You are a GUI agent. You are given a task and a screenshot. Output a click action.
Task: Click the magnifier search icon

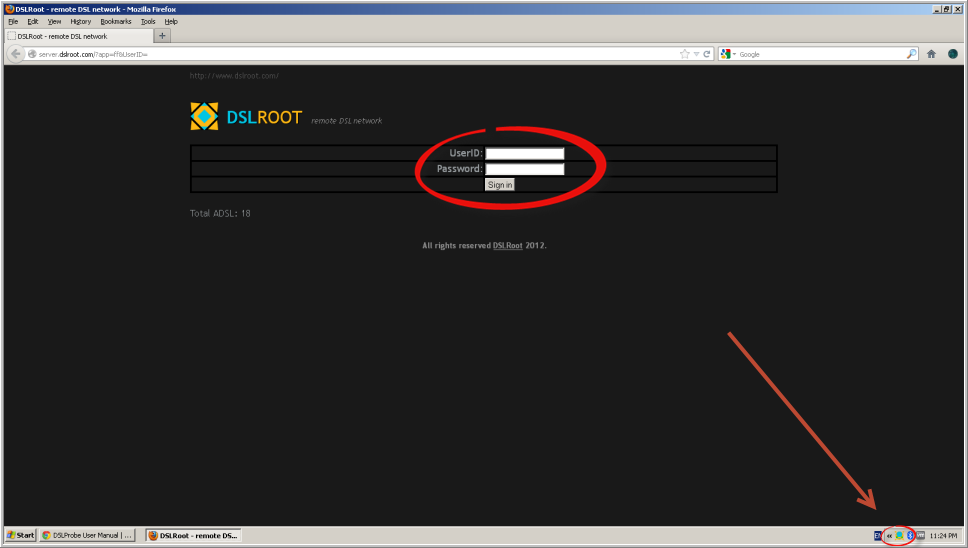911,54
